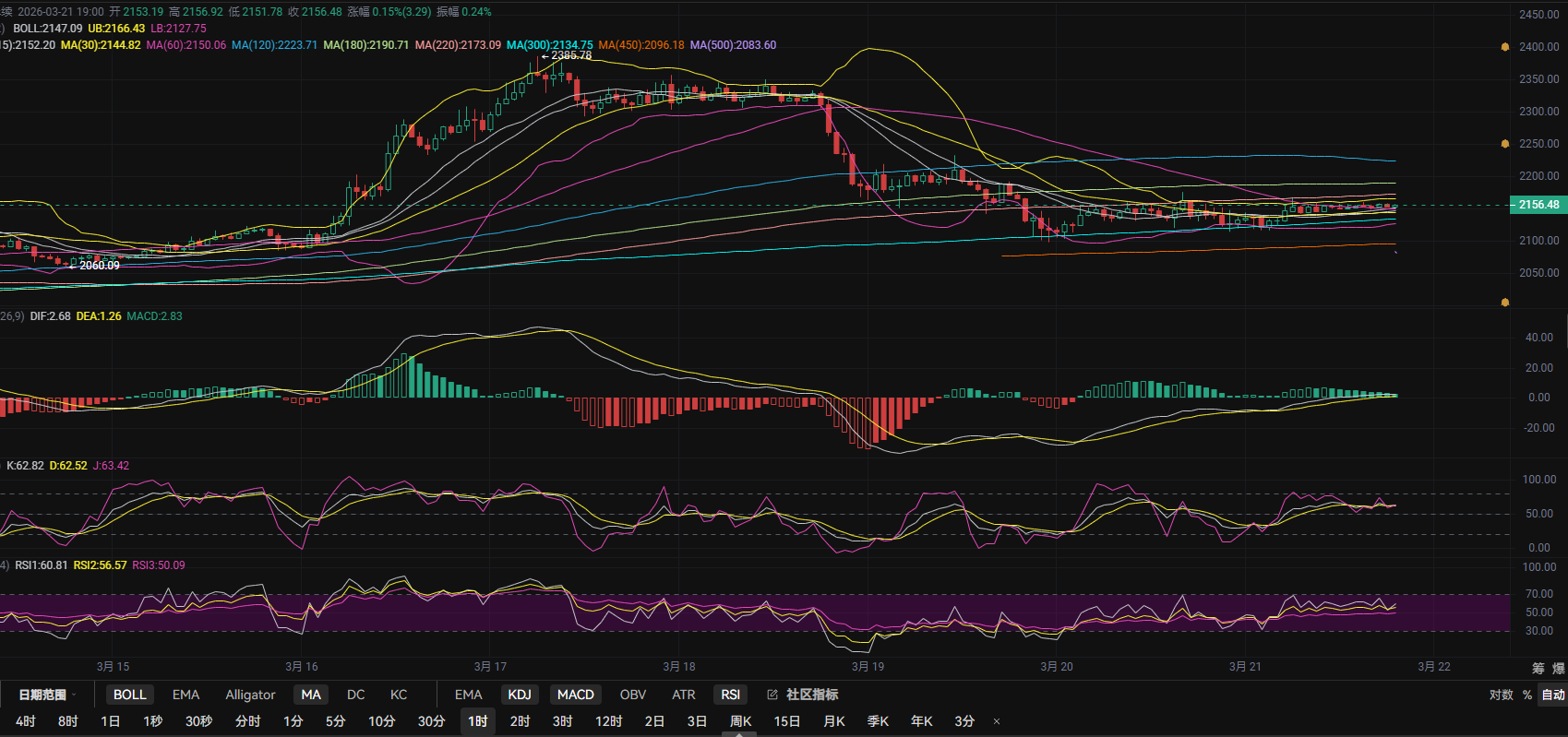Screen dimensions: 1568x737
Task: Switch to the 4时 timeframe
Action: 26,721
